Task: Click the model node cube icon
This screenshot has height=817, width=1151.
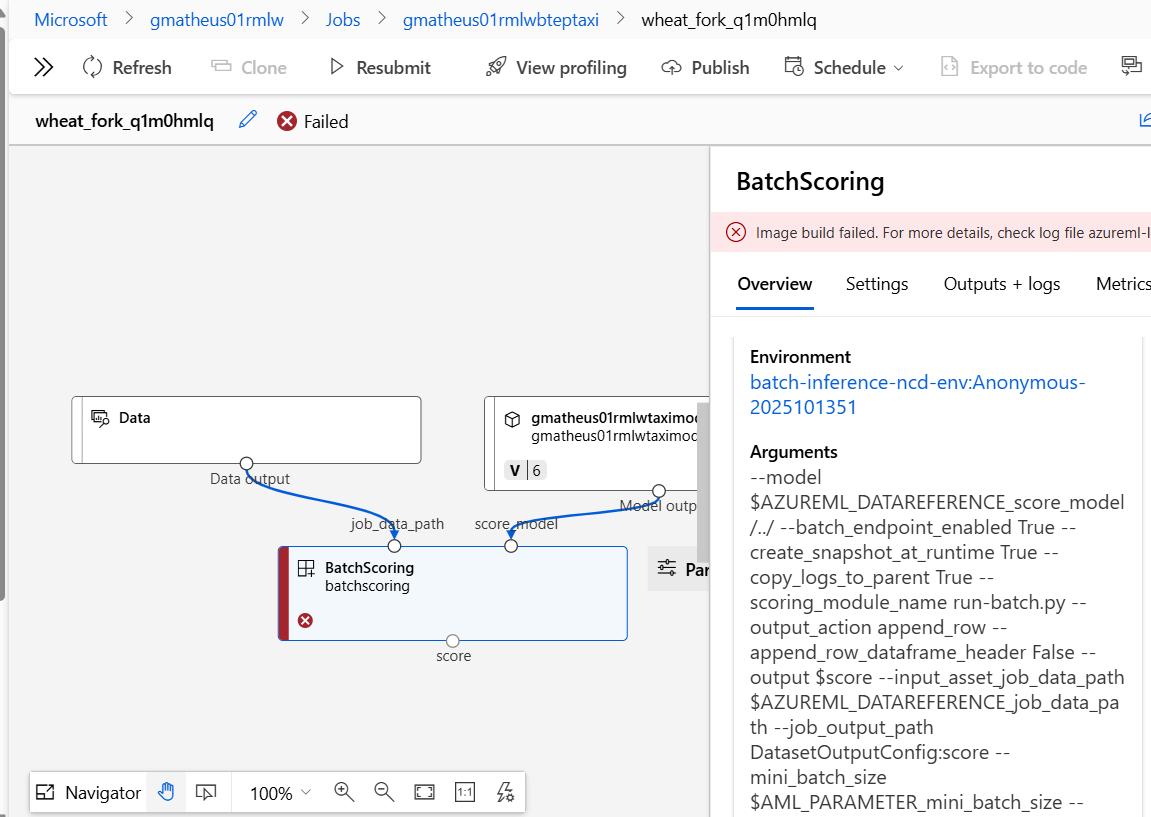Action: pyautogui.click(x=512, y=419)
